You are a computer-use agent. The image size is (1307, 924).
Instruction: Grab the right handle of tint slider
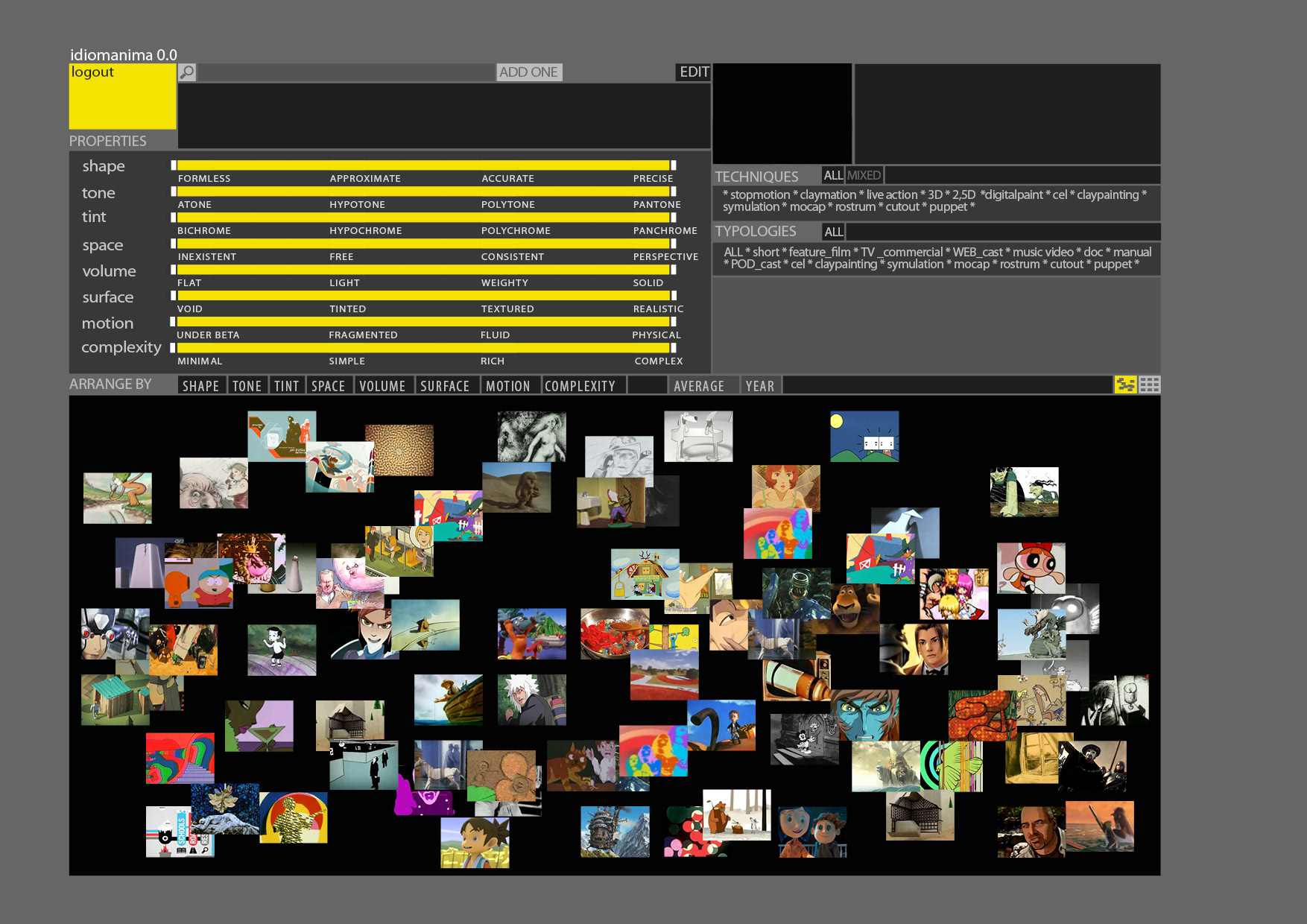pyautogui.click(x=674, y=218)
